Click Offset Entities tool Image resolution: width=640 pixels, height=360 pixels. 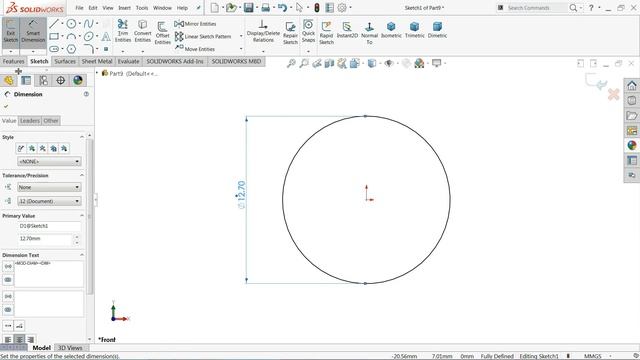(162, 33)
